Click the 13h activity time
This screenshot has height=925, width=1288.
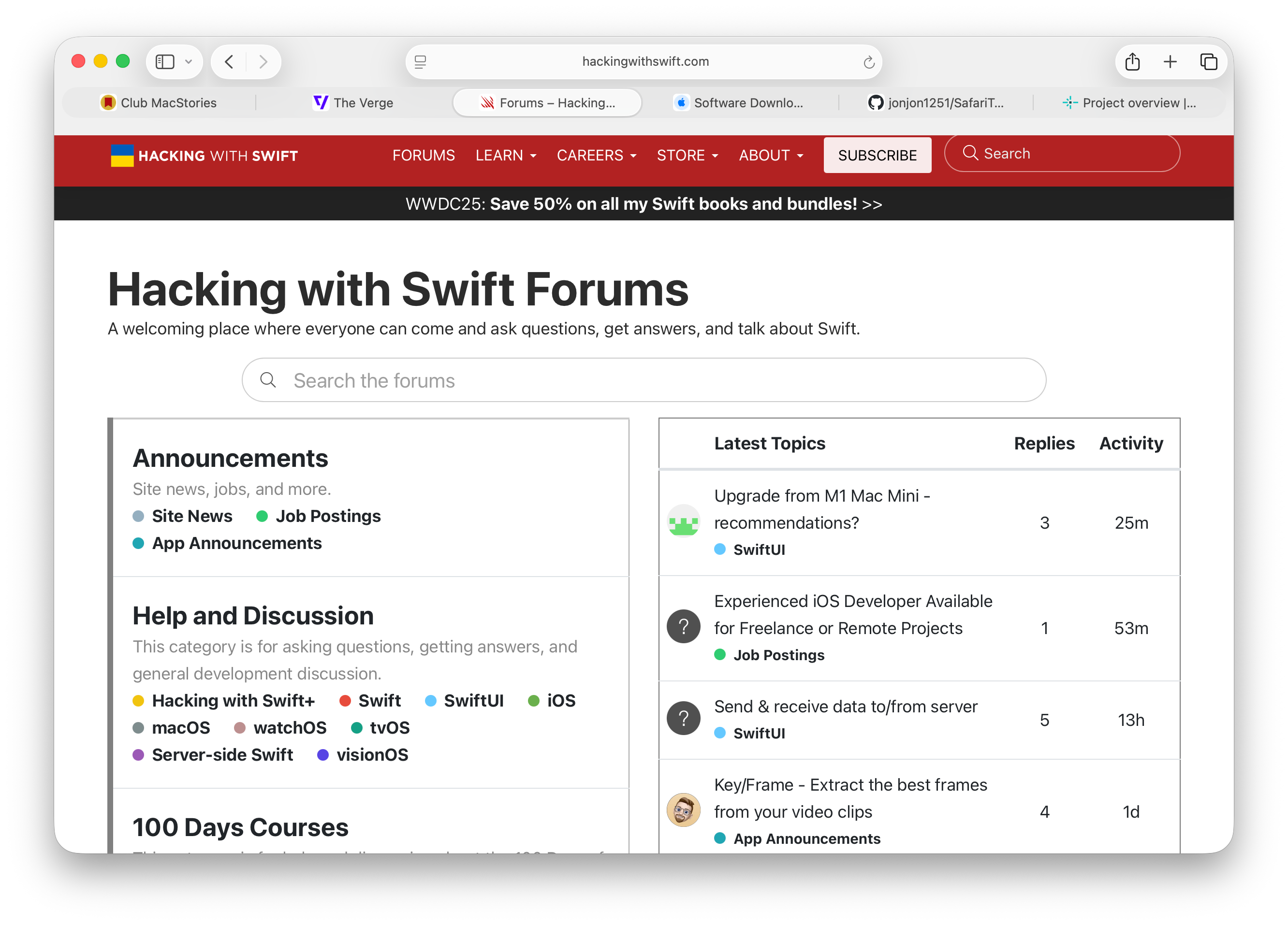(1131, 720)
